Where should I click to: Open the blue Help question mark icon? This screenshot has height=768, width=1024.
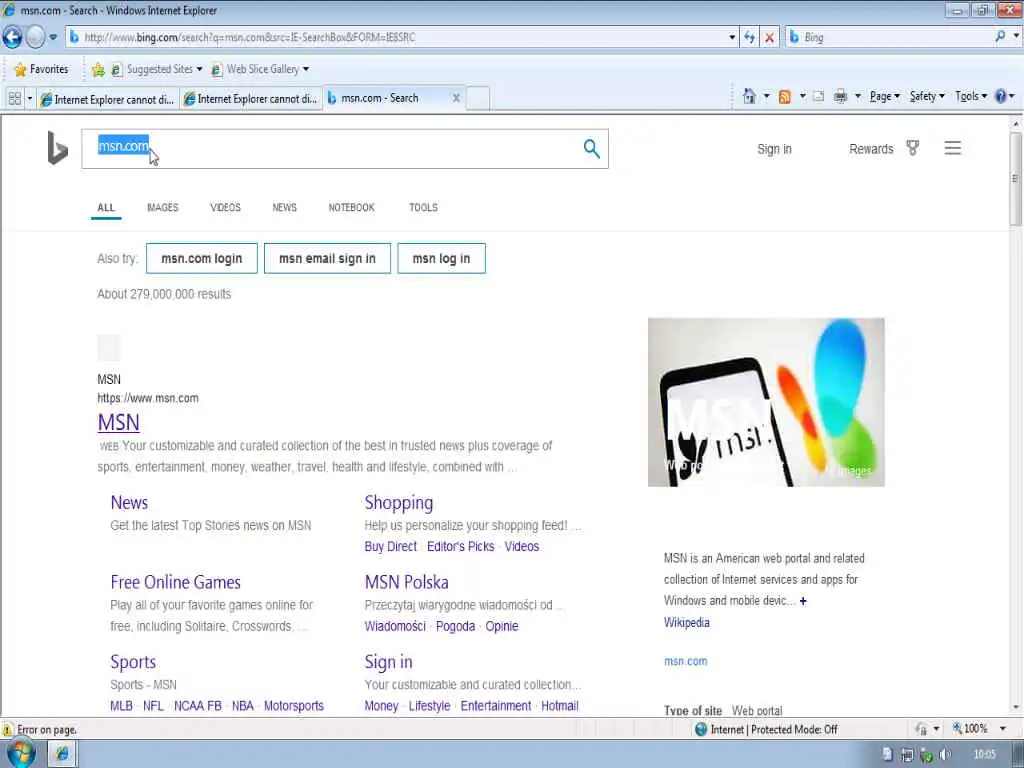tap(1000, 96)
